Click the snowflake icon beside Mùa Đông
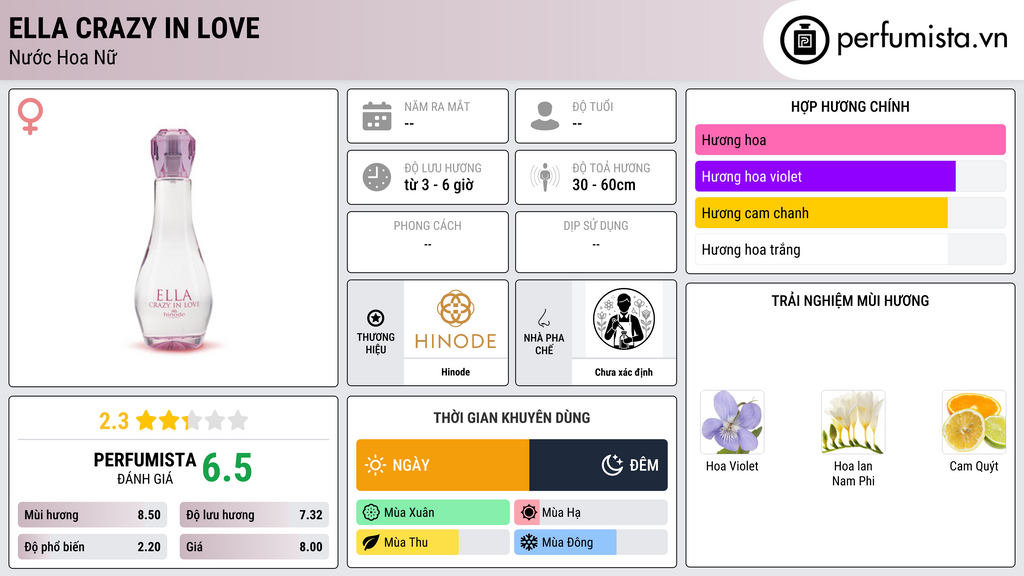 click(x=529, y=542)
